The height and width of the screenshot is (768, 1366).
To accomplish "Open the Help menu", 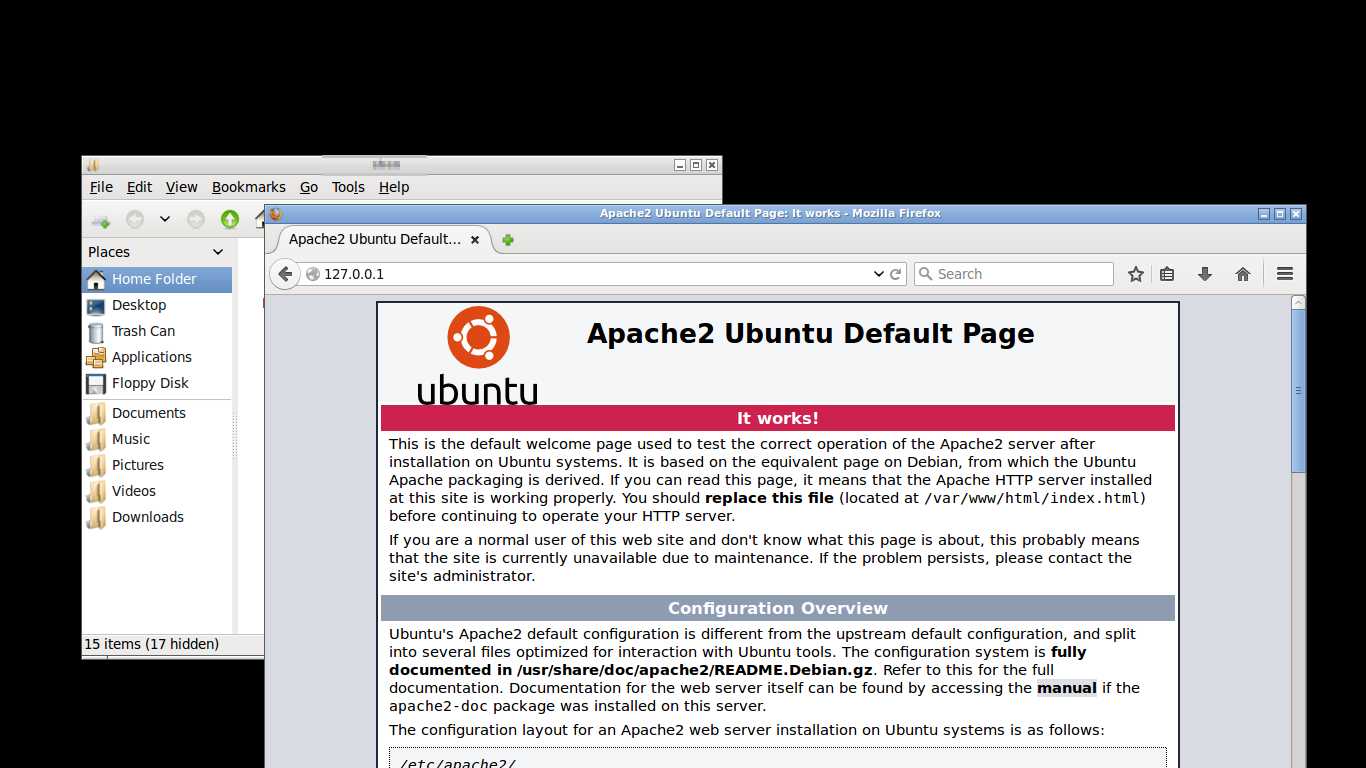I will point(393,187).
